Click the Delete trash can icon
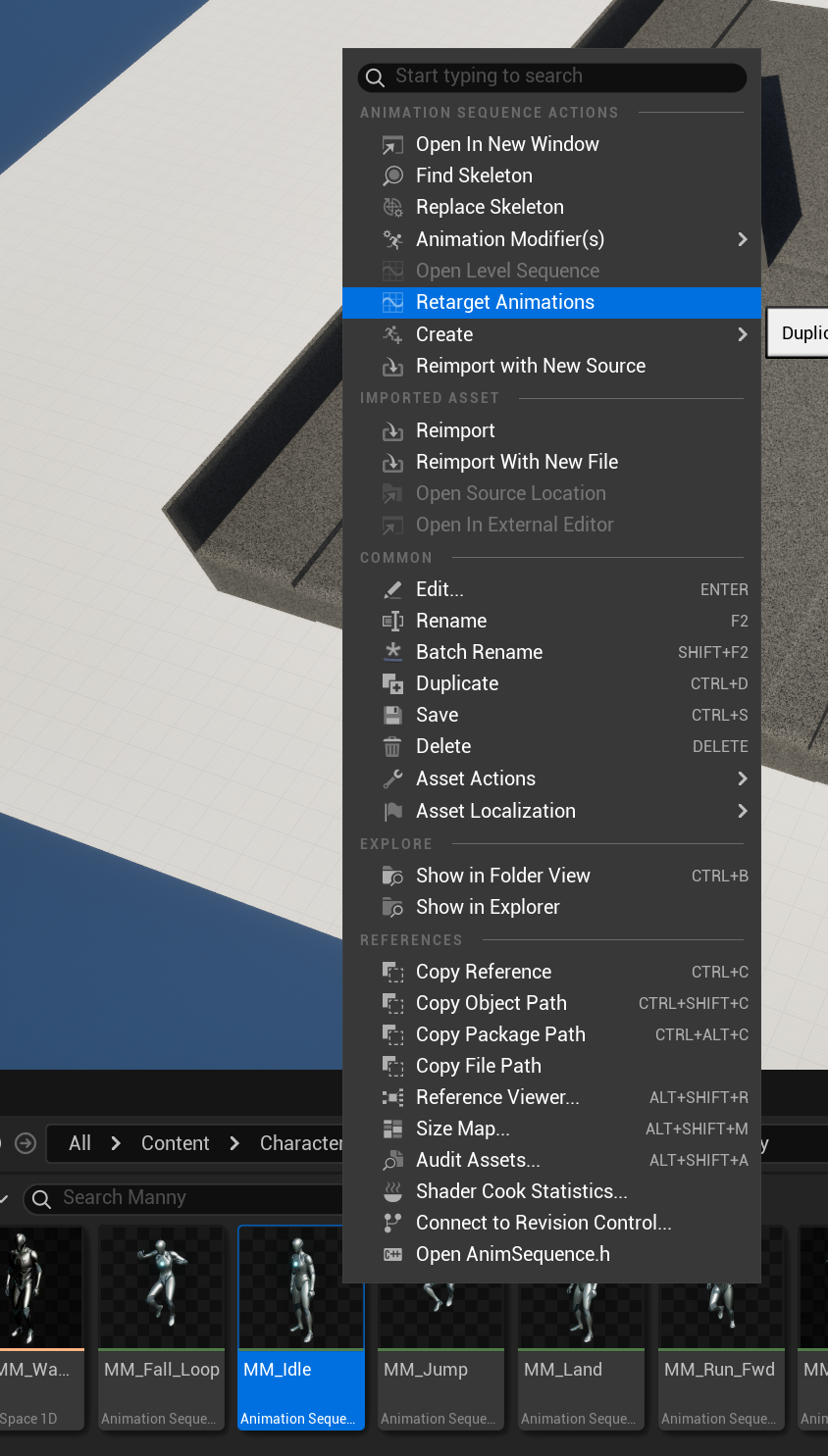The image size is (828, 1456). [x=392, y=747]
